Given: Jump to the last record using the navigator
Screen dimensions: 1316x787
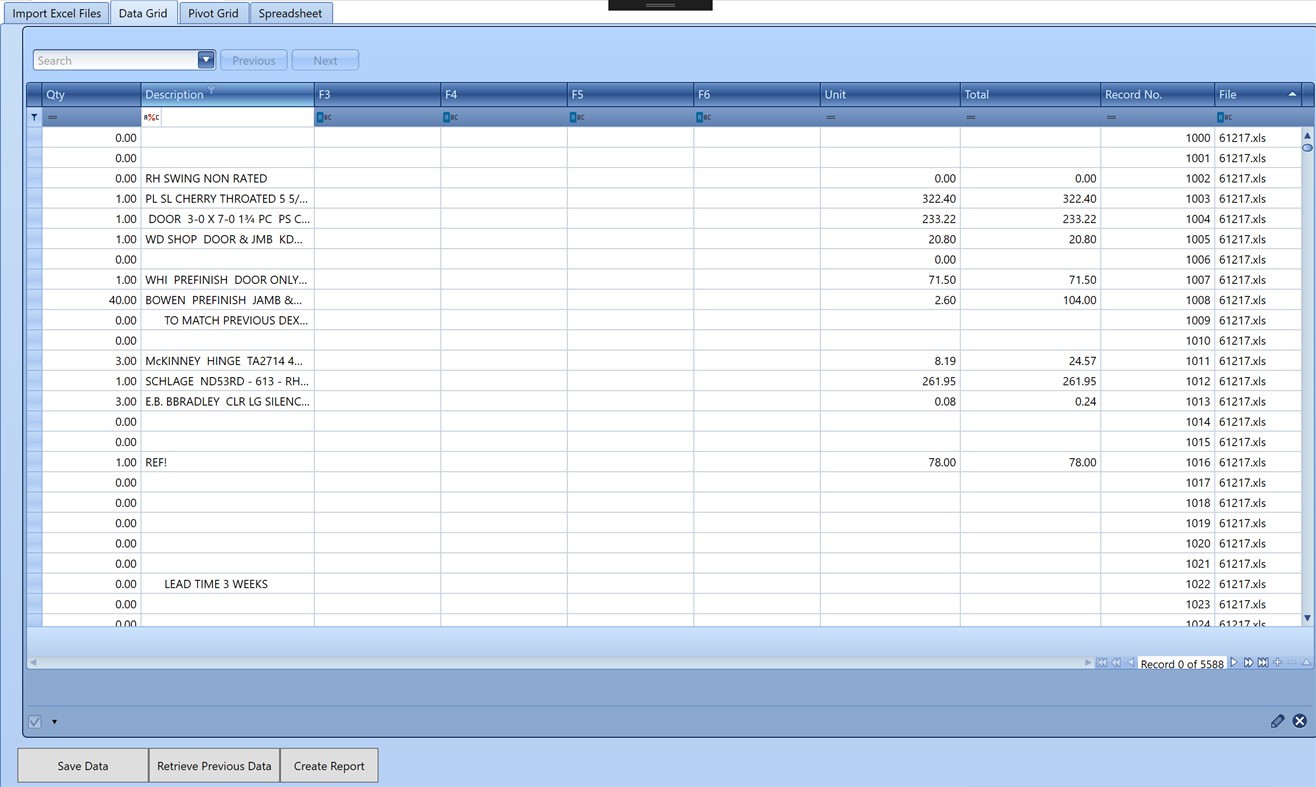Looking at the screenshot, I should click(1263, 662).
